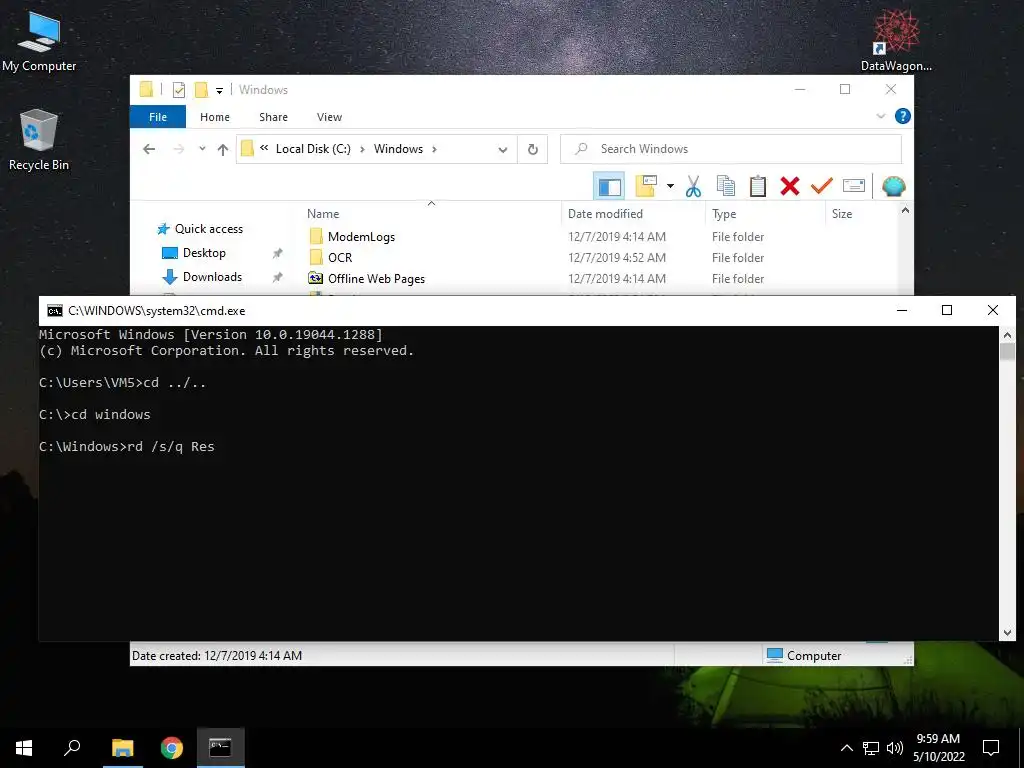This screenshot has height=768, width=1024.
Task: Open the Share ribbon tab
Action: coord(273,117)
